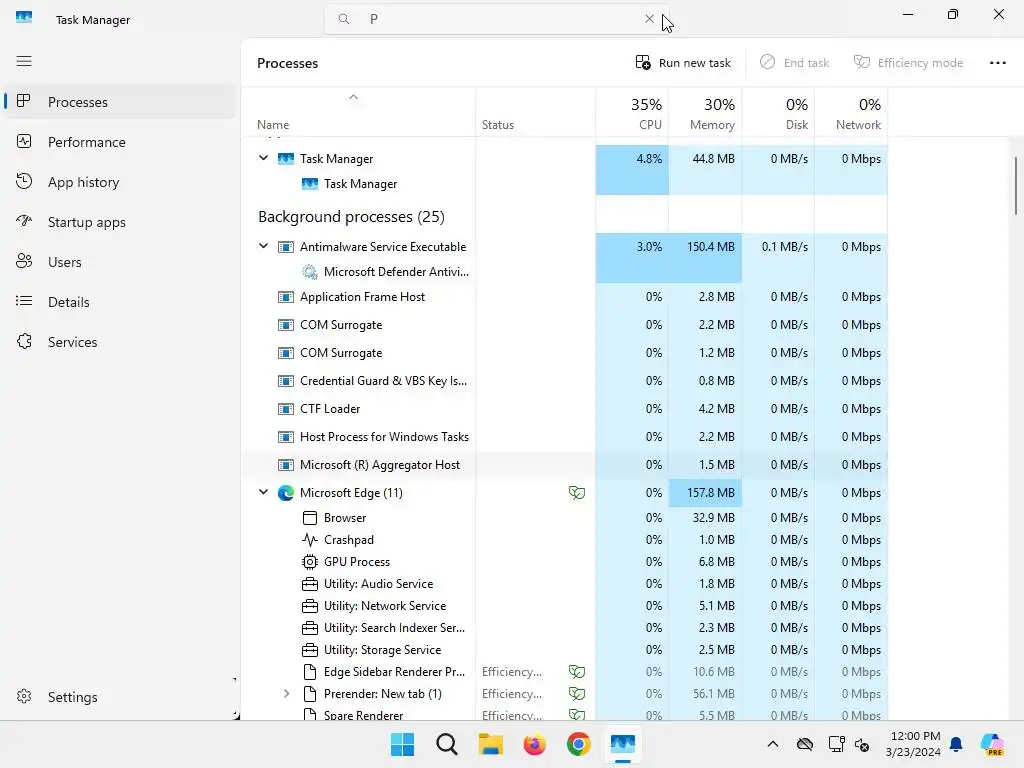This screenshot has width=1024, height=768.
Task: Click the Edge Browser process icon
Action: click(310, 518)
